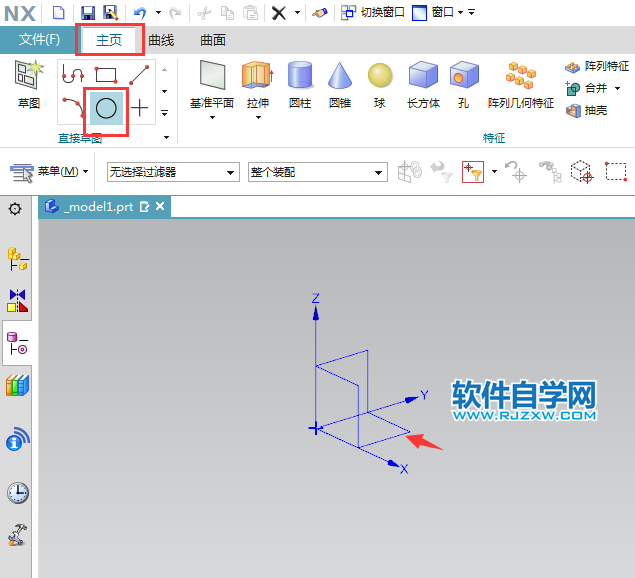Click the Paste clipboard icon
Image resolution: width=635 pixels, height=578 pixels.
[250, 13]
